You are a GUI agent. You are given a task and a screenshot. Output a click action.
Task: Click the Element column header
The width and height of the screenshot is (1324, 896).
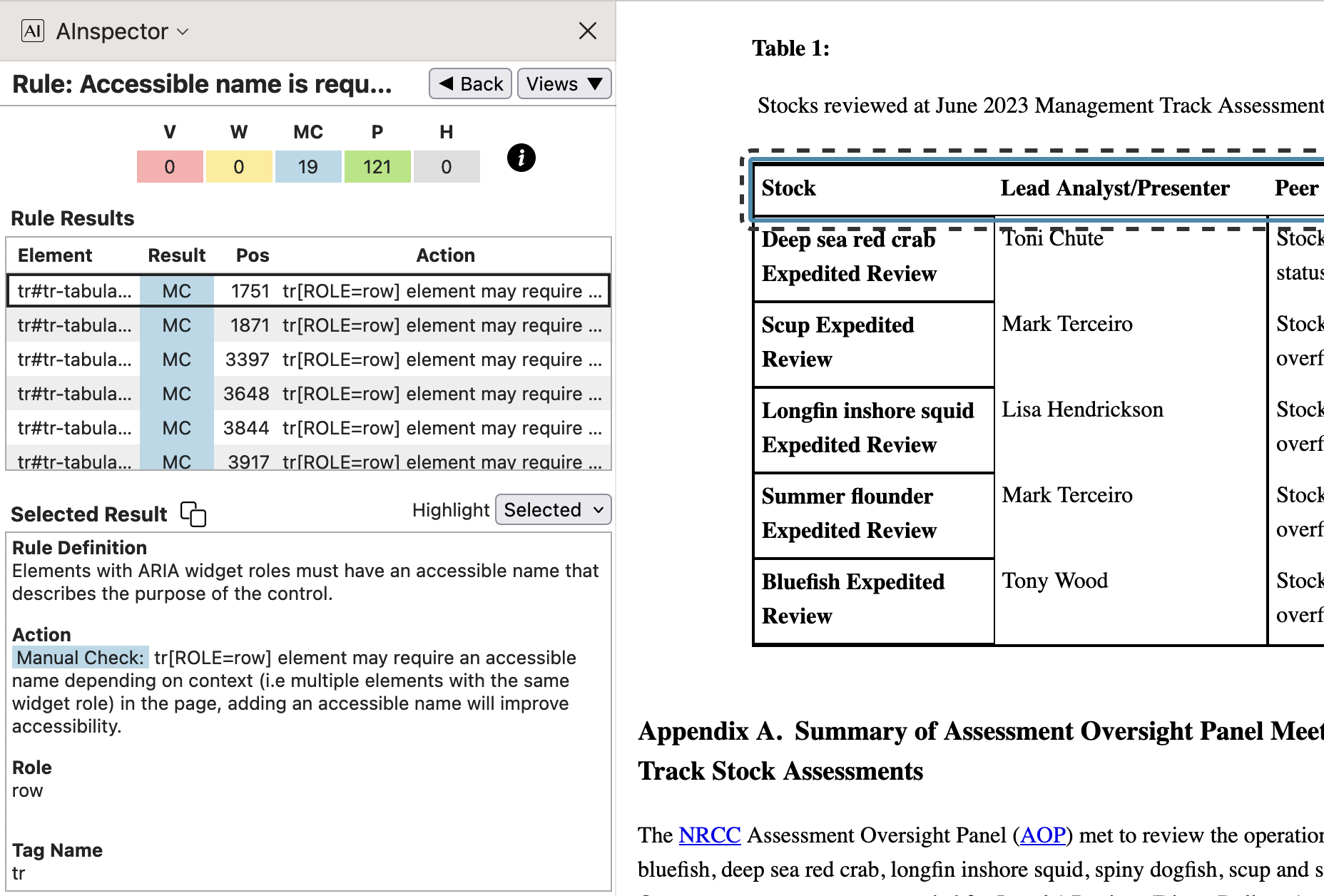tap(55, 255)
